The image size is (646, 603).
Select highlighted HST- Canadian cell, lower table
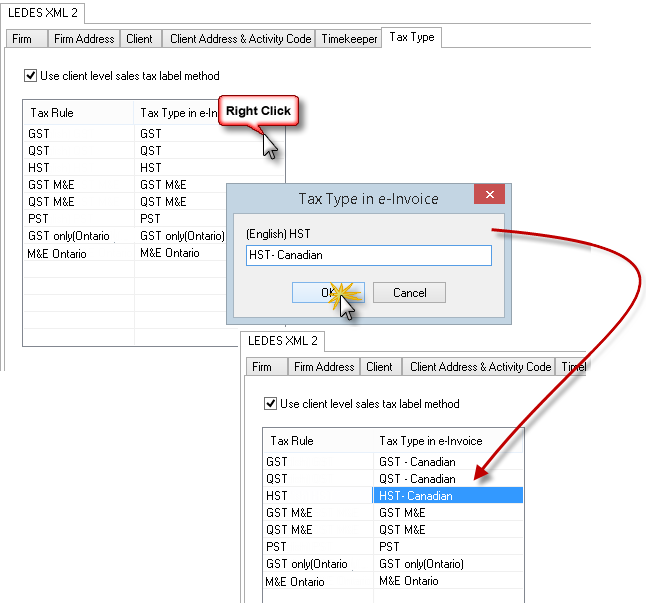448,495
